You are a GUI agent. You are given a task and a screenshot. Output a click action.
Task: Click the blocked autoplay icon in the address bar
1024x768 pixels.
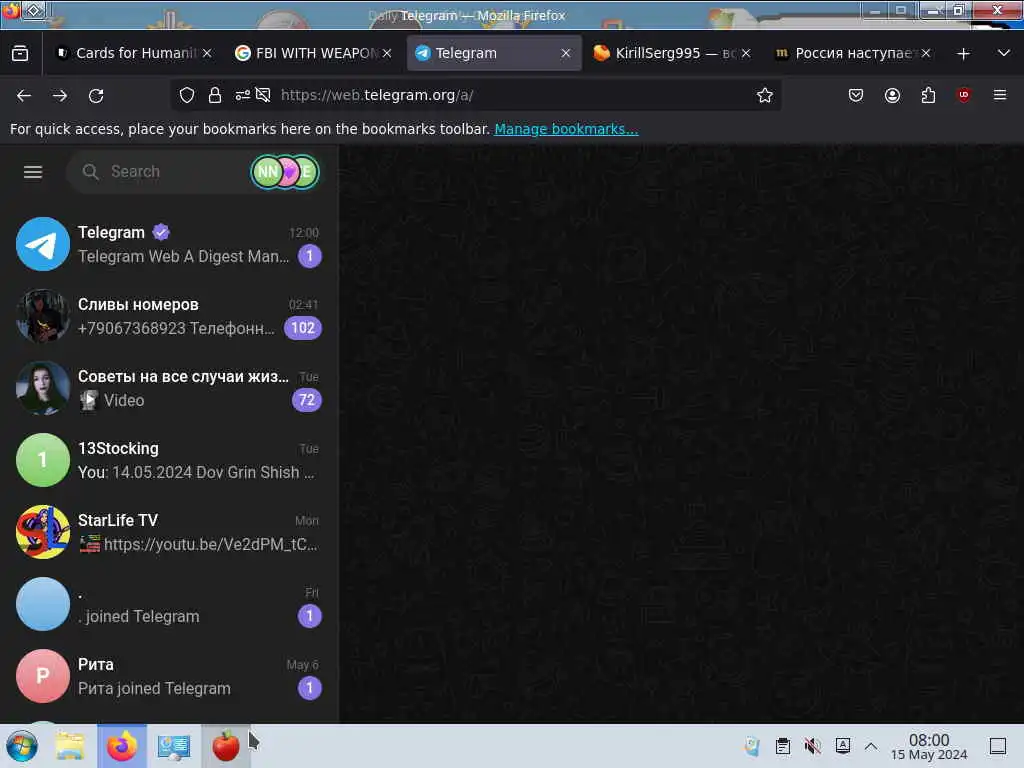pos(263,95)
